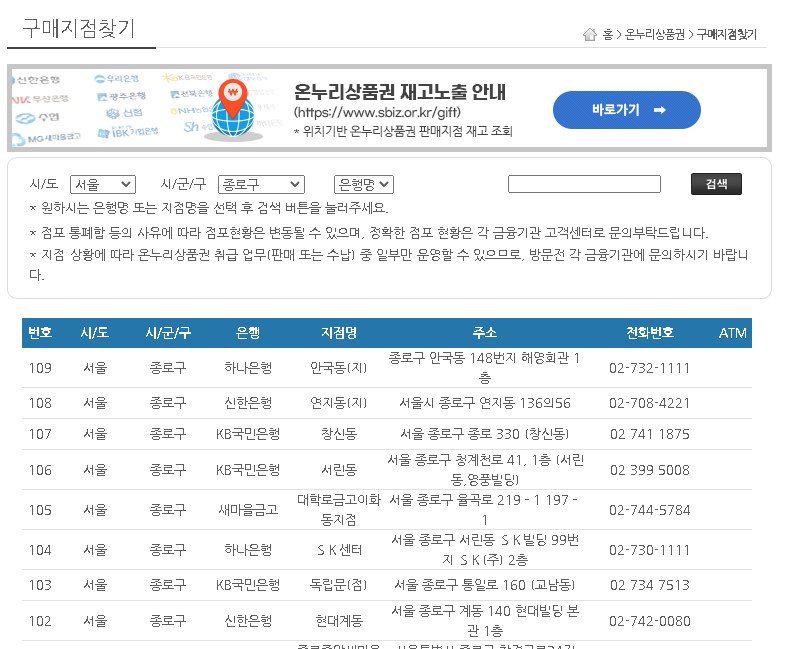The height and width of the screenshot is (649, 787).
Task: Click branch name S K 센터
Action: pyautogui.click(x=339, y=550)
